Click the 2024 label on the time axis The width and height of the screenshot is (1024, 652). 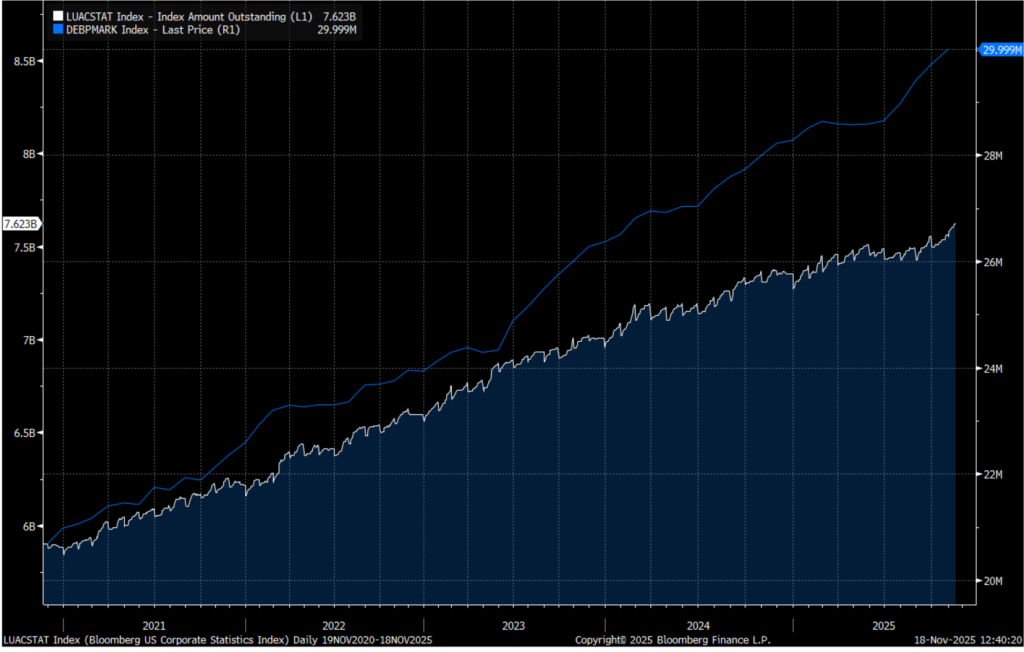click(698, 624)
